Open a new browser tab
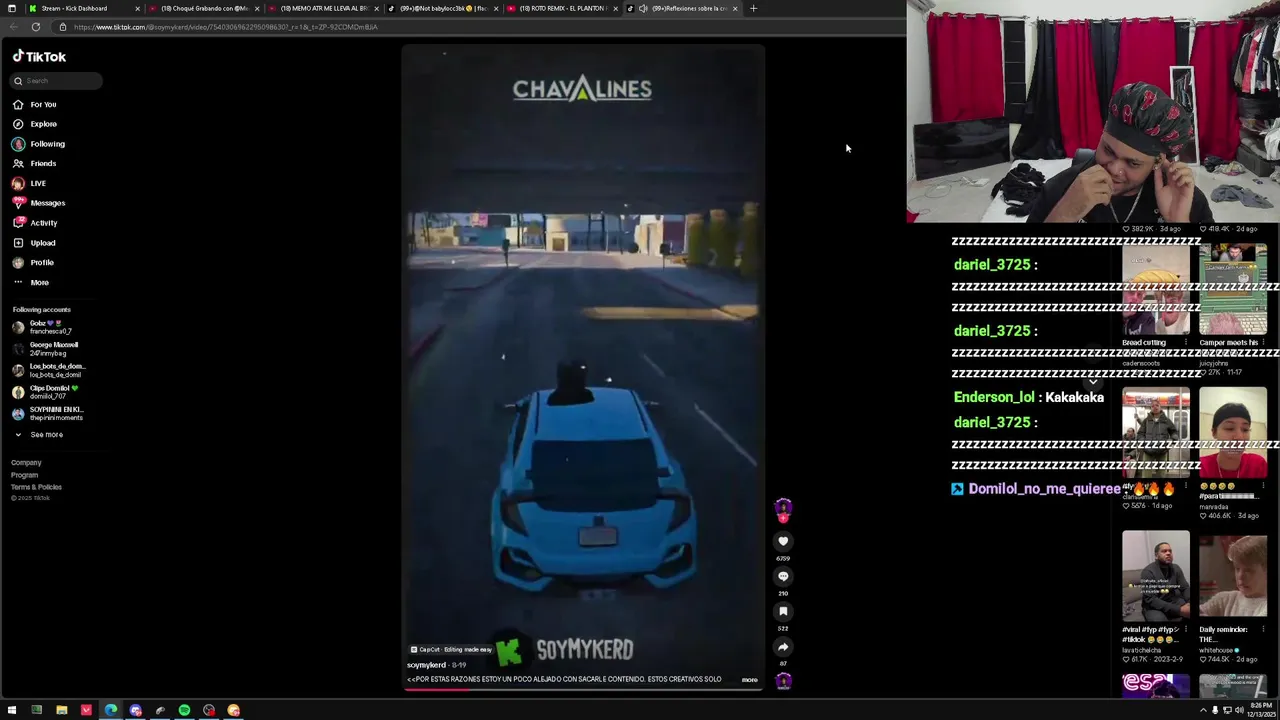Screen dimensions: 1280x720 [x=753, y=8]
